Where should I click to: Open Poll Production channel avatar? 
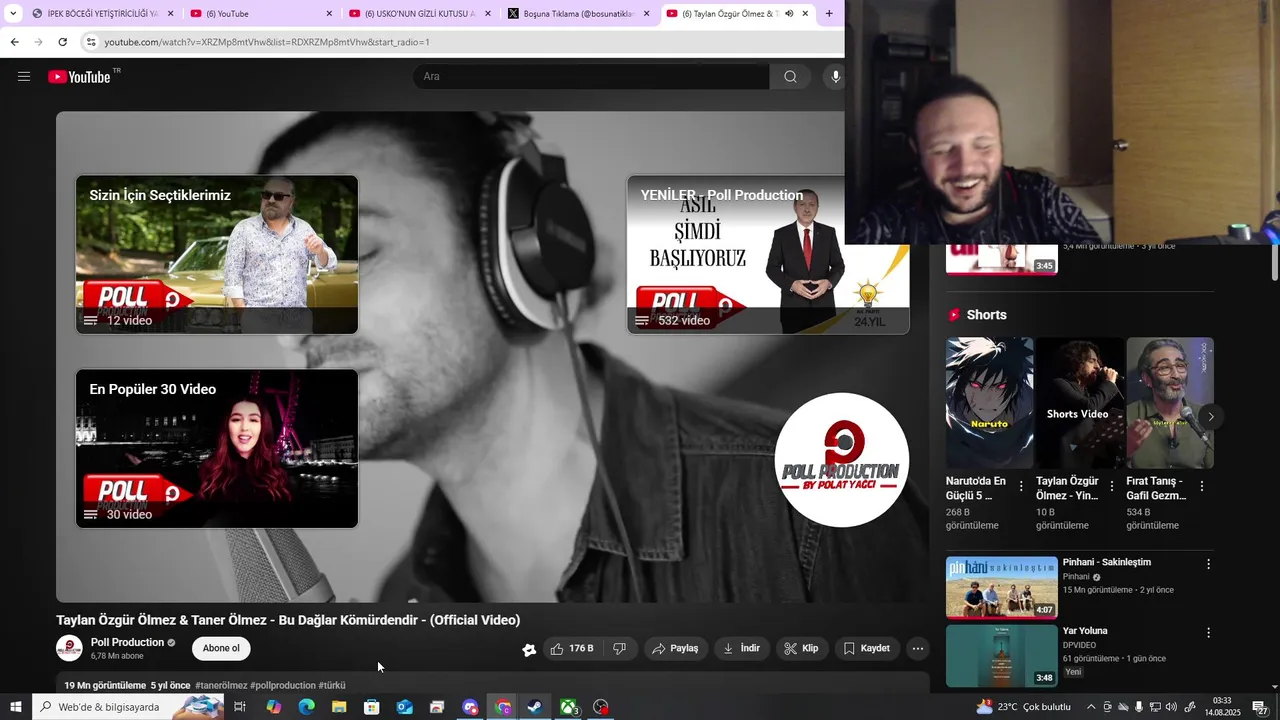pos(69,648)
